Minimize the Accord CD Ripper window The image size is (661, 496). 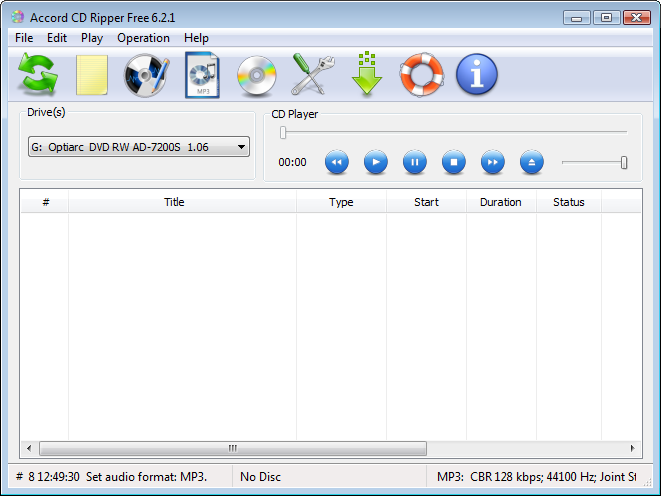click(577, 18)
